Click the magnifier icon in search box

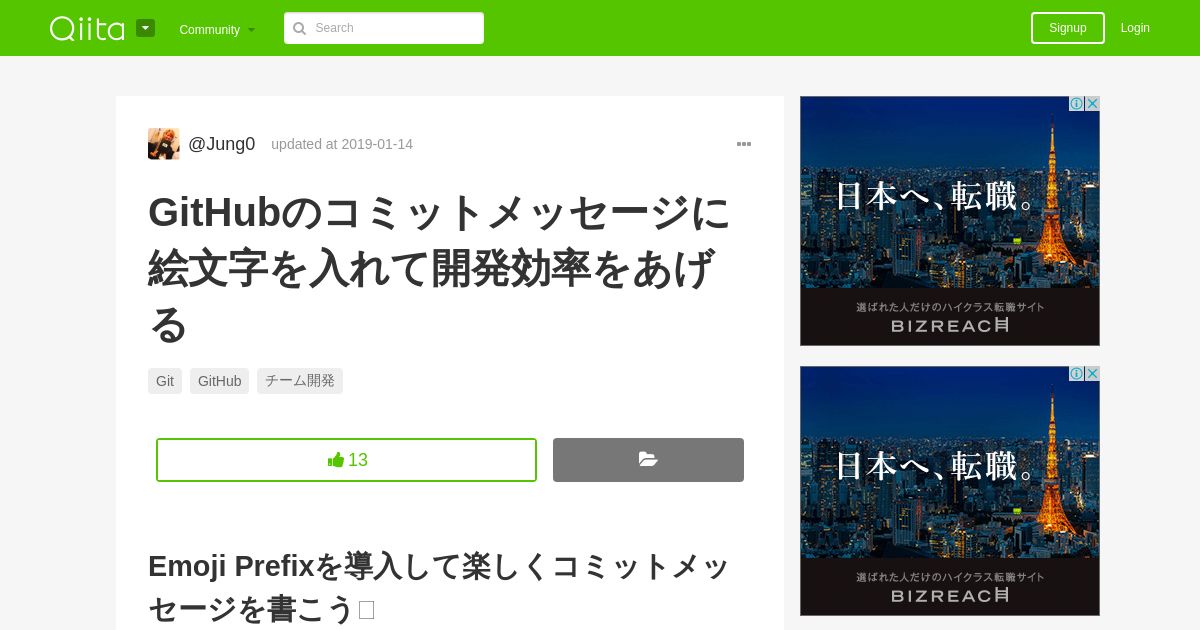299,28
